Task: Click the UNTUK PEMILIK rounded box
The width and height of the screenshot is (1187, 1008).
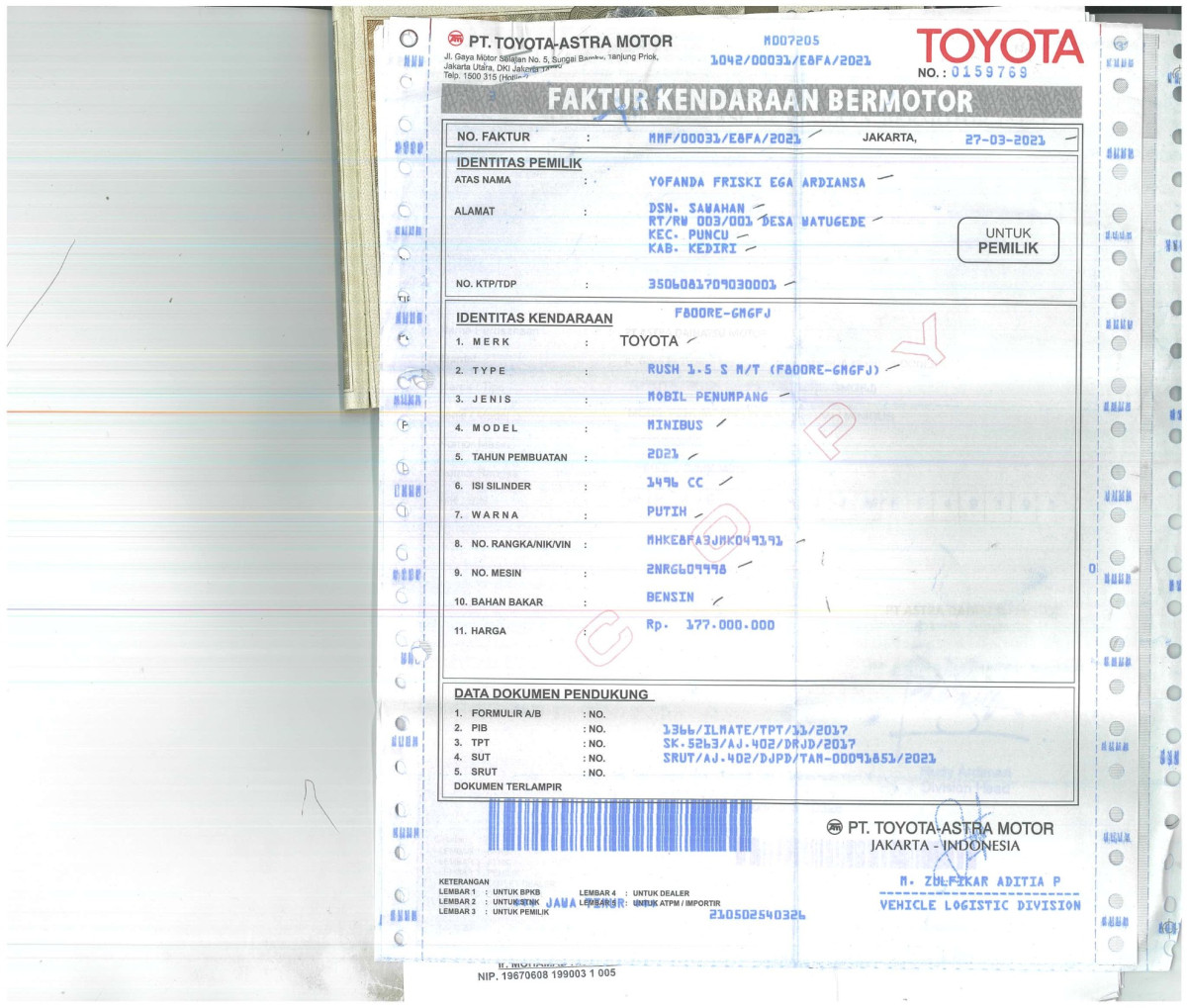Action: coord(1008,240)
